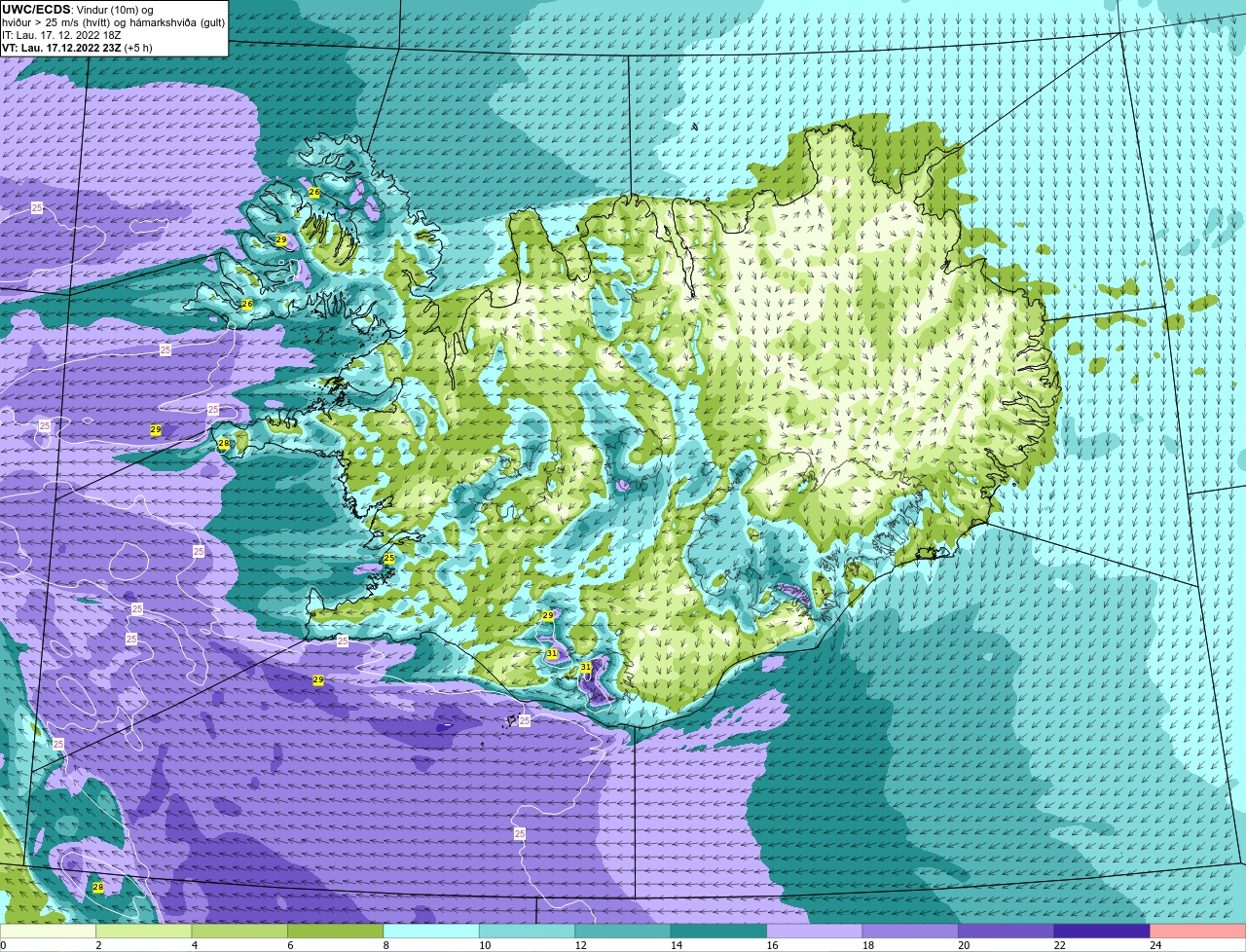Click the salmon pink above-24 legend swatch

pyautogui.click(x=1198, y=932)
